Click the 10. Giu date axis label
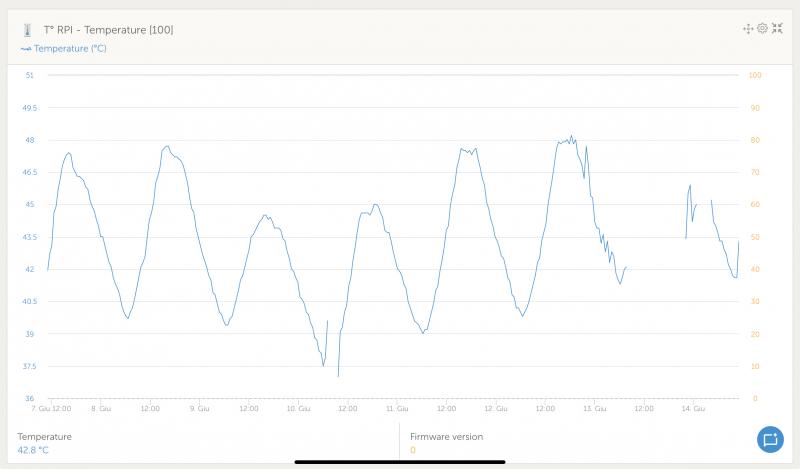Image resolution: width=800 pixels, height=469 pixels. [x=298, y=408]
